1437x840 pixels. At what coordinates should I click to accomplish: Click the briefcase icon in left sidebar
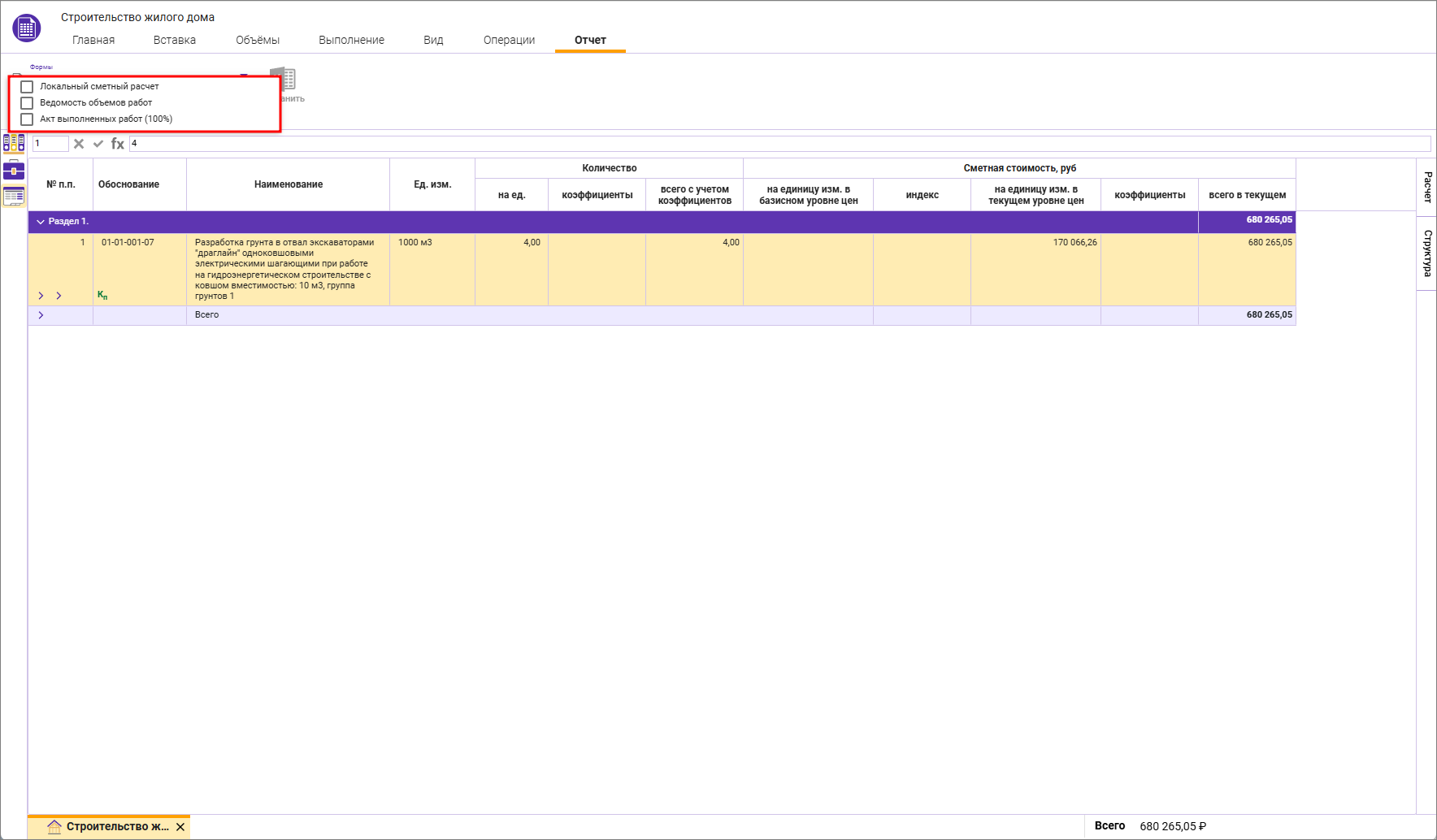tap(14, 171)
